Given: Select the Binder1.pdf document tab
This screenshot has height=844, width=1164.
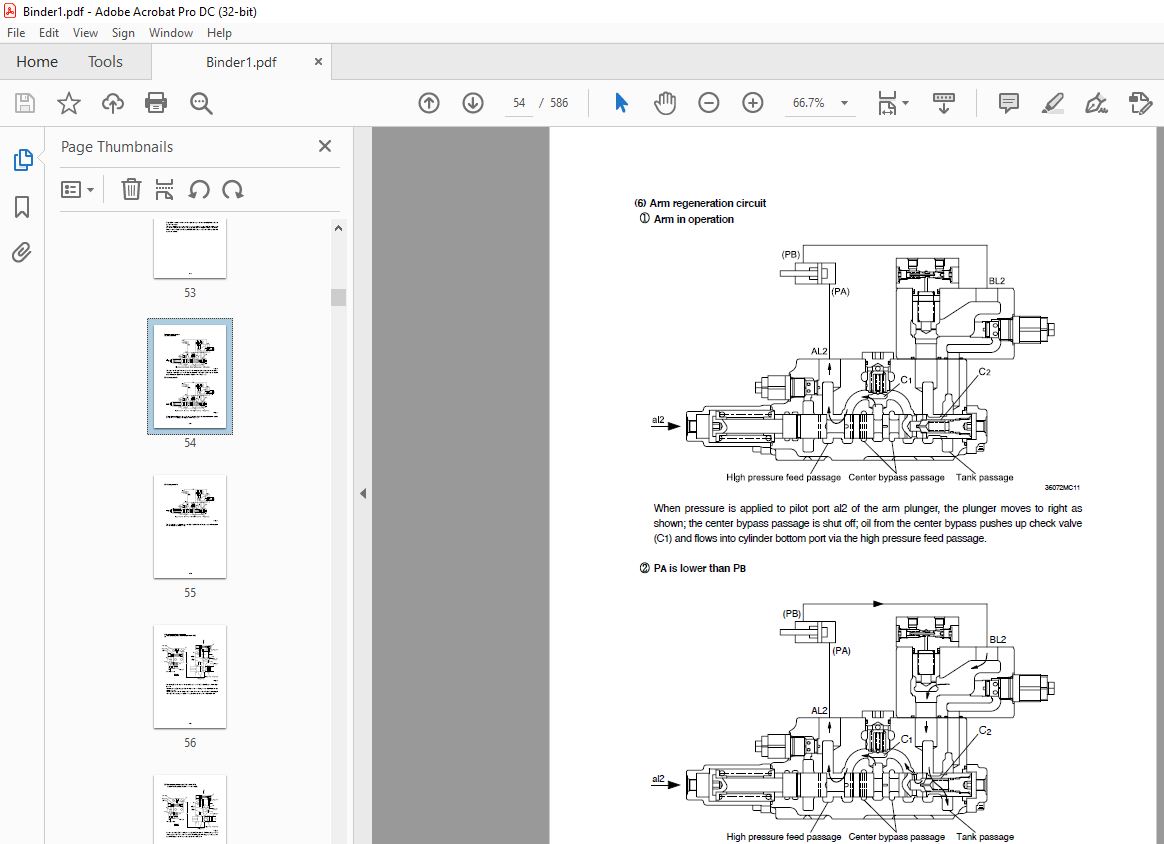Looking at the screenshot, I should coord(241,62).
